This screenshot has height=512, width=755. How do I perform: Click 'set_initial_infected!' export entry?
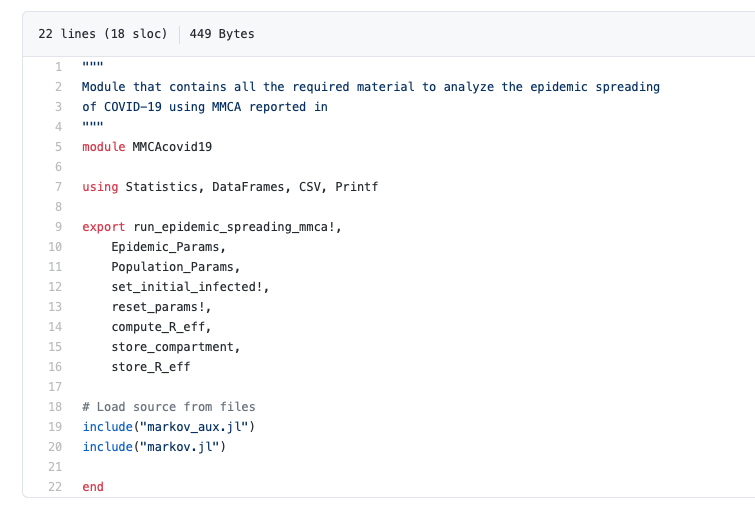[x=187, y=287]
